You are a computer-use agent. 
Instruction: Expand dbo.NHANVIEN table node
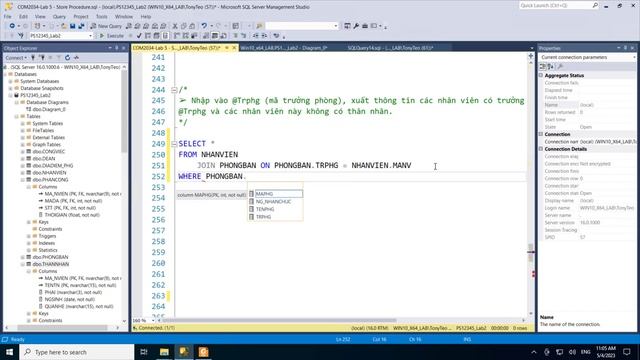click(x=23, y=173)
